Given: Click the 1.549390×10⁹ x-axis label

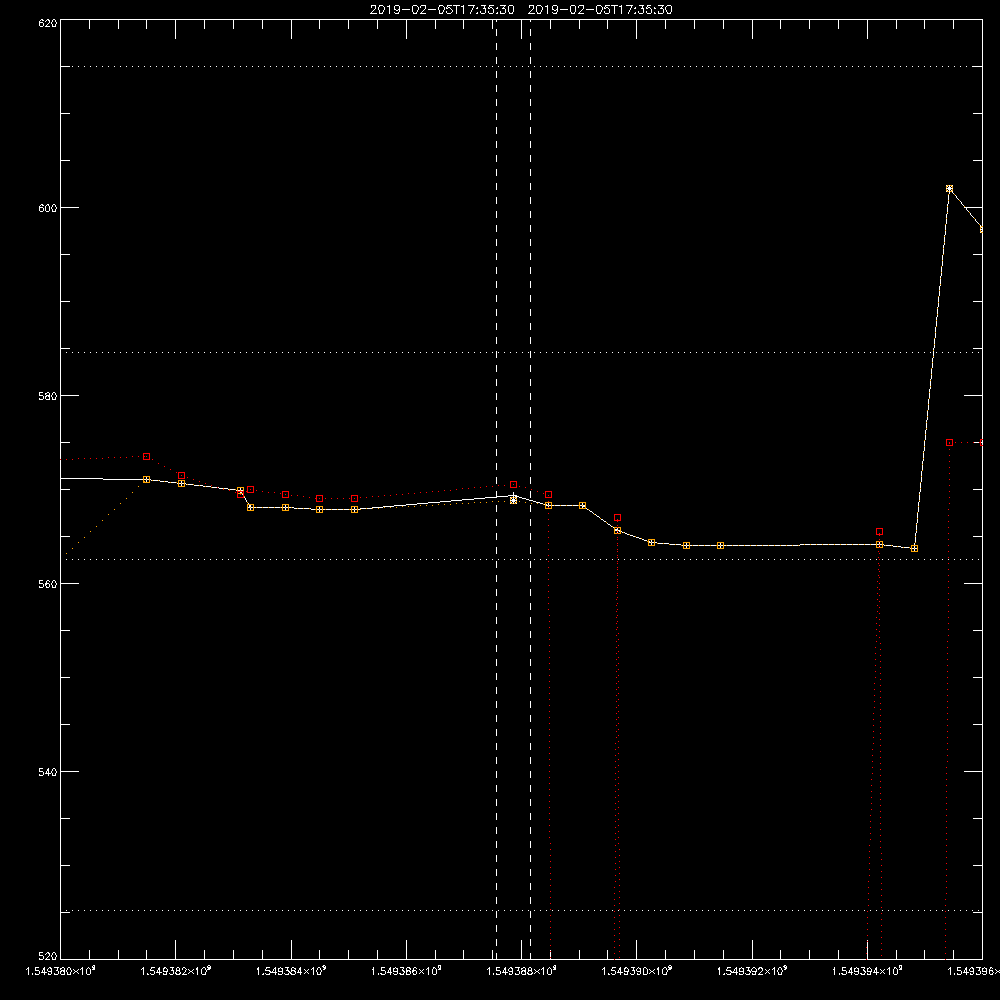Looking at the screenshot, I should 637,971.
